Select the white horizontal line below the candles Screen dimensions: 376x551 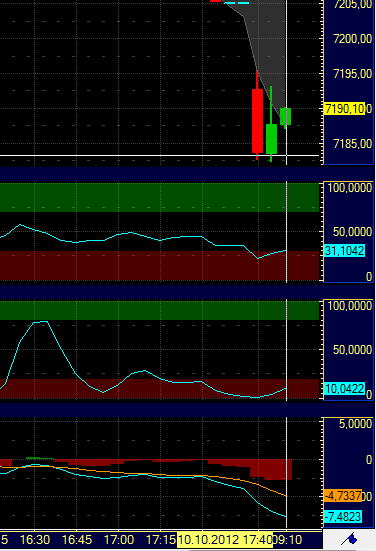160,155
